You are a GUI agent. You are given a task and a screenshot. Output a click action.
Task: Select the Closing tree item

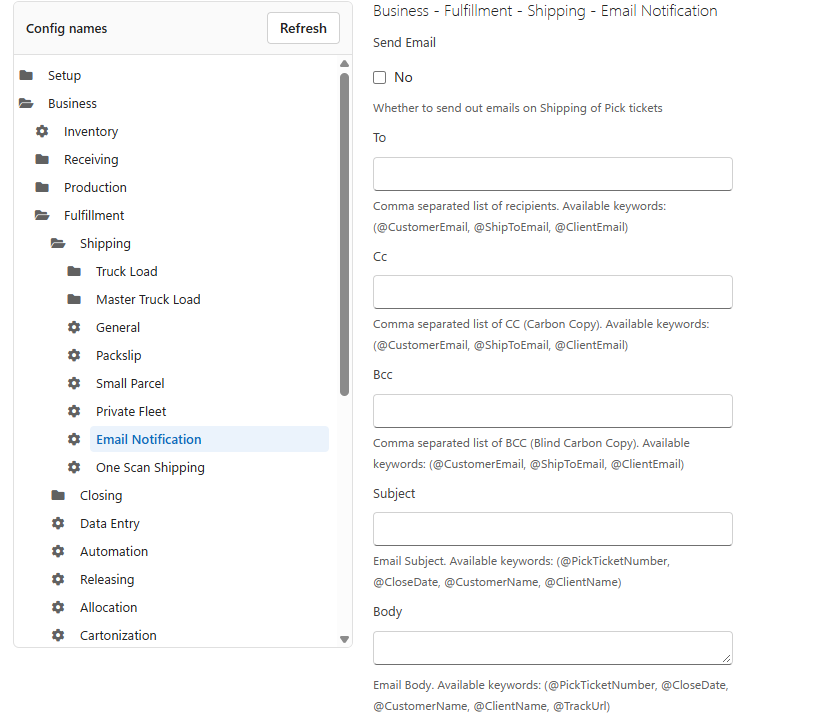click(101, 496)
